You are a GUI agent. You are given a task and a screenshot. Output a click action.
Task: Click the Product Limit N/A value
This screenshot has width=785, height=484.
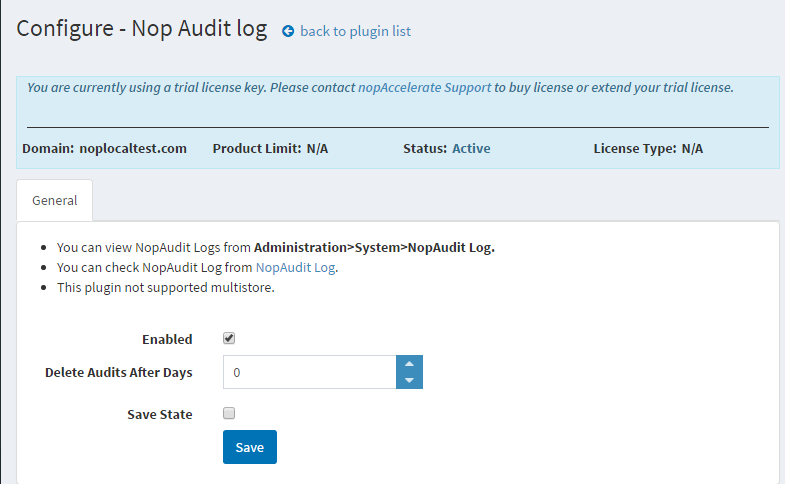pos(317,148)
